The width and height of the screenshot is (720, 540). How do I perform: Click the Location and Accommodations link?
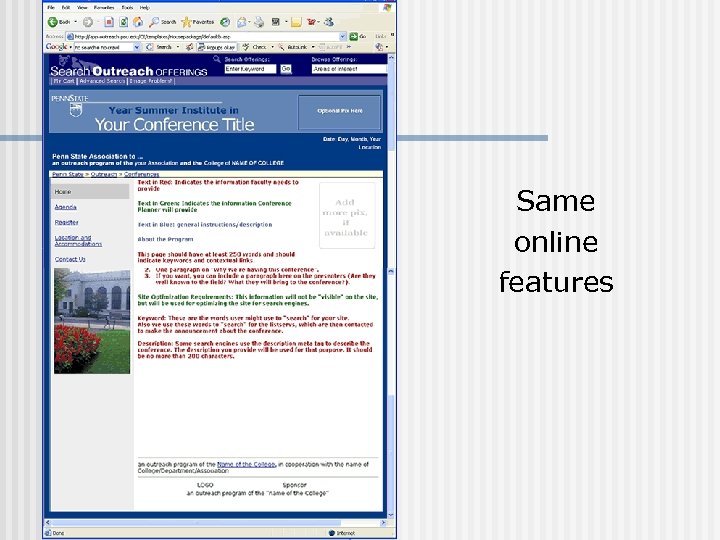pyautogui.click(x=78, y=241)
